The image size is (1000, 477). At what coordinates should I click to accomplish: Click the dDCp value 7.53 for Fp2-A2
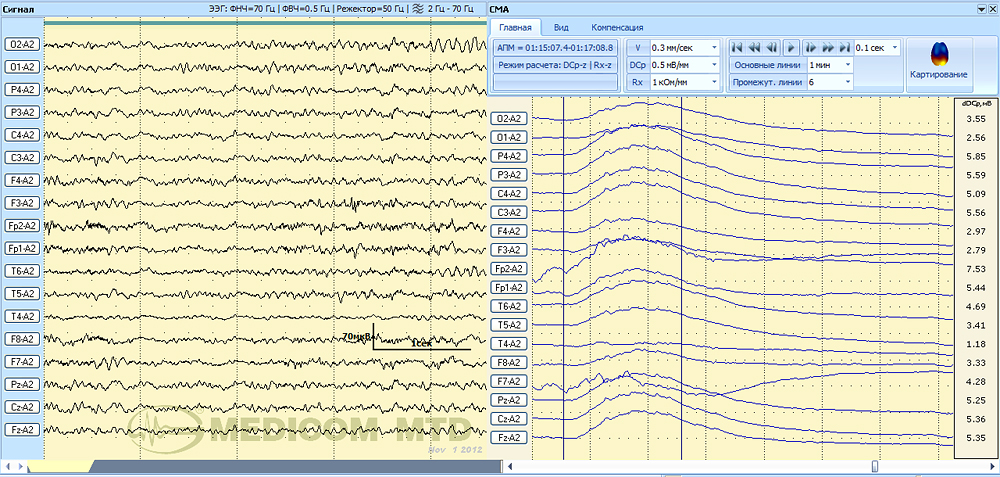(x=976, y=269)
